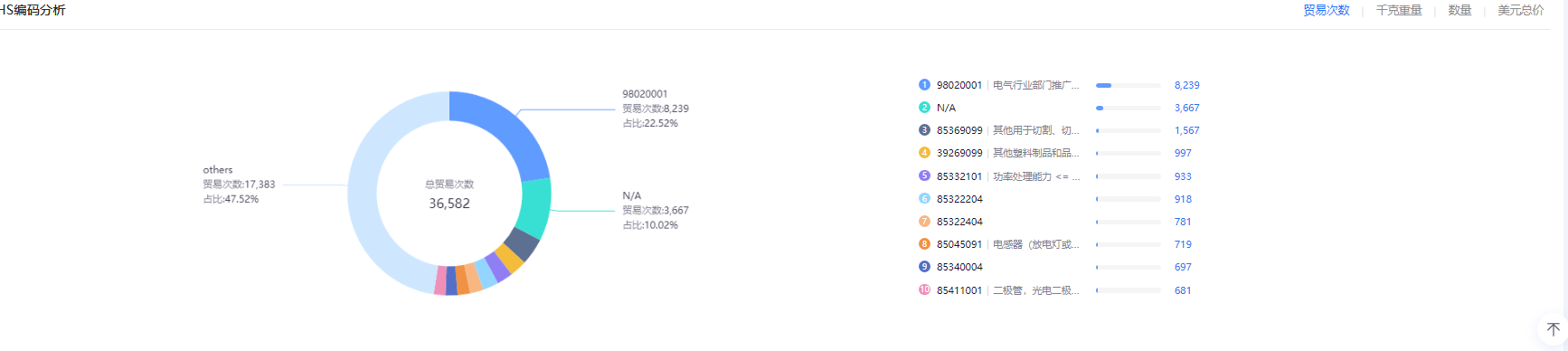The height and width of the screenshot is (351, 1568).
Task: Click the 36,582 total in donut center
Action: coord(449,204)
